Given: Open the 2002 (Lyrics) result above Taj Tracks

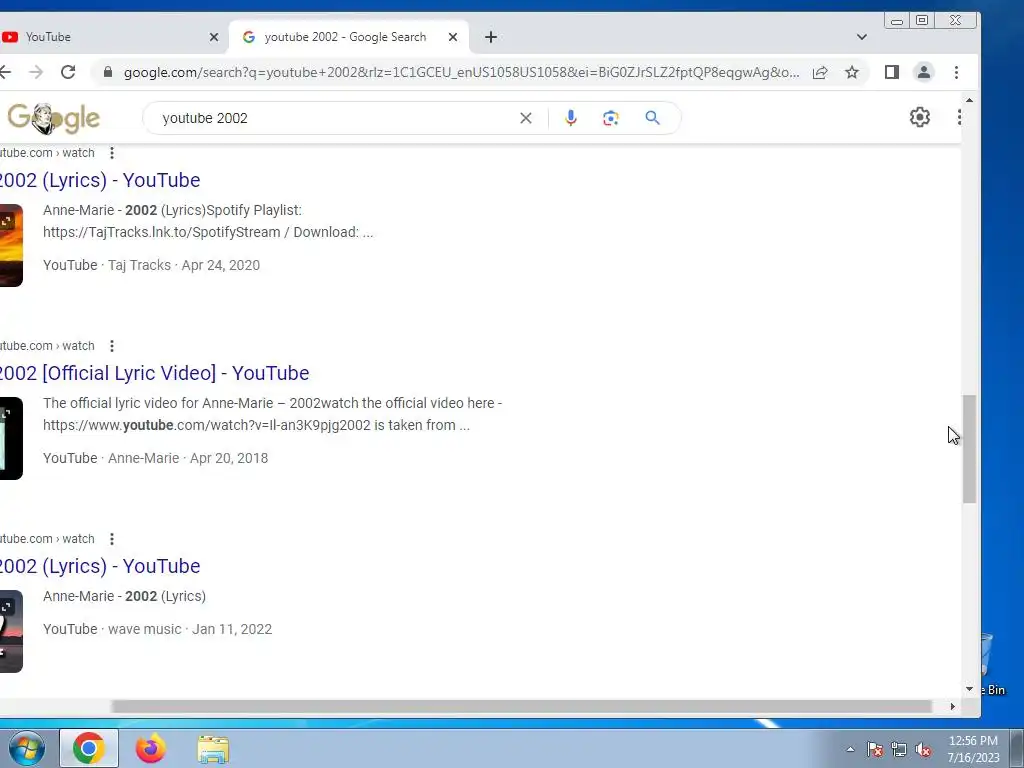Looking at the screenshot, I should point(99,180).
